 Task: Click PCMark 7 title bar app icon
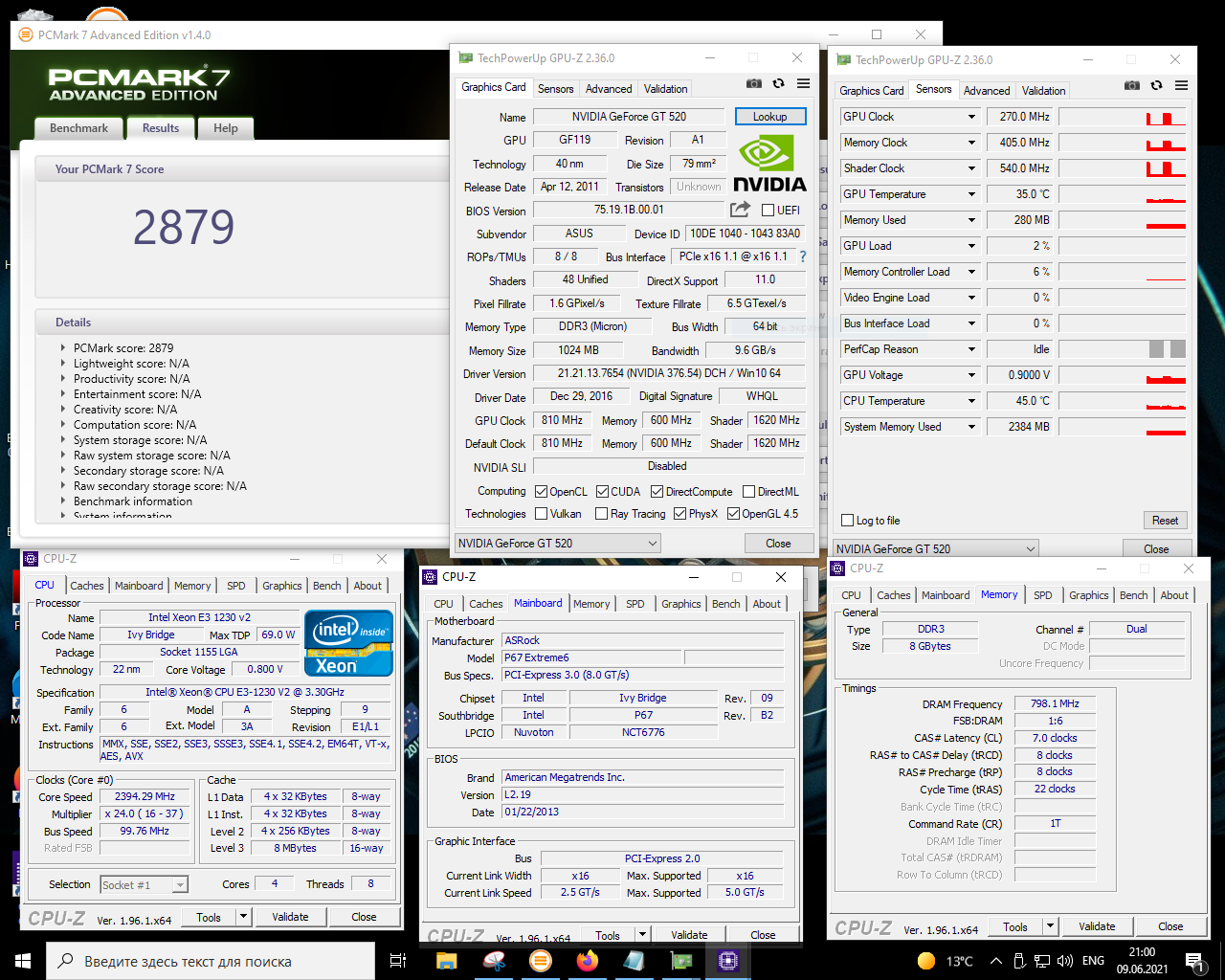(26, 35)
